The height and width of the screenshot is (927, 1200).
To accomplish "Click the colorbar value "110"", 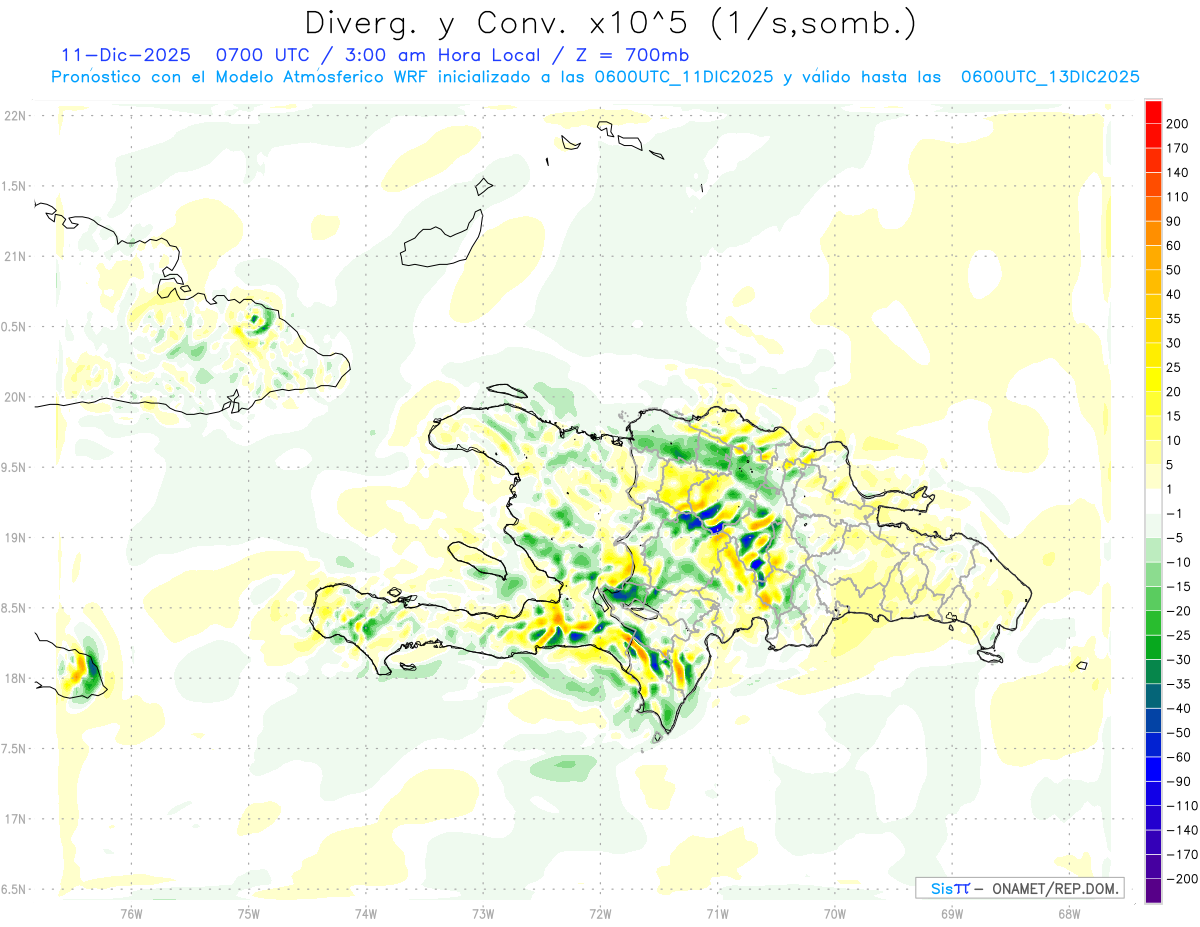I will click(x=1176, y=196).
